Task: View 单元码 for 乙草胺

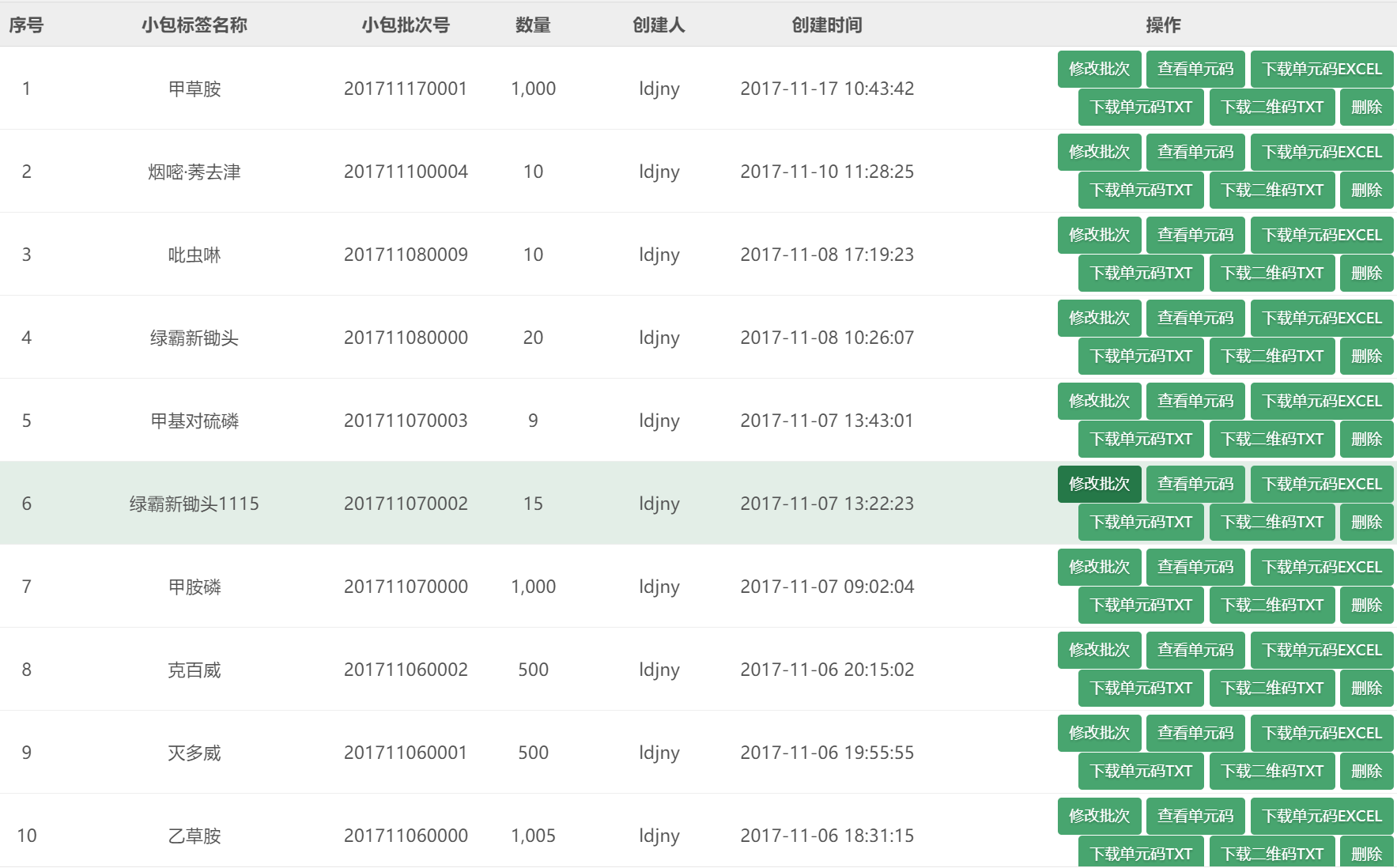Action: [x=1195, y=816]
